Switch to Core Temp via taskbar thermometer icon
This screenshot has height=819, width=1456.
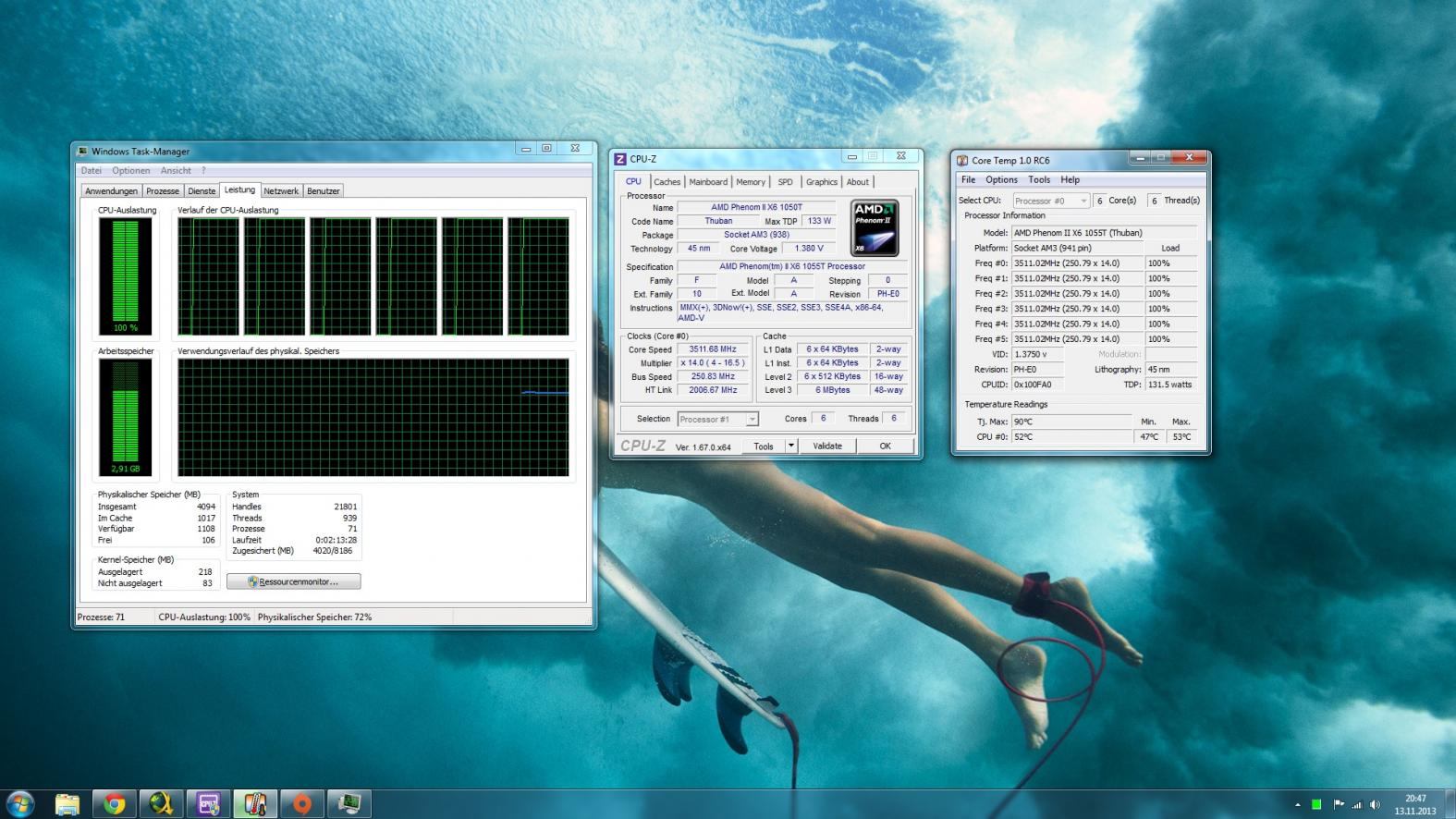click(255, 804)
